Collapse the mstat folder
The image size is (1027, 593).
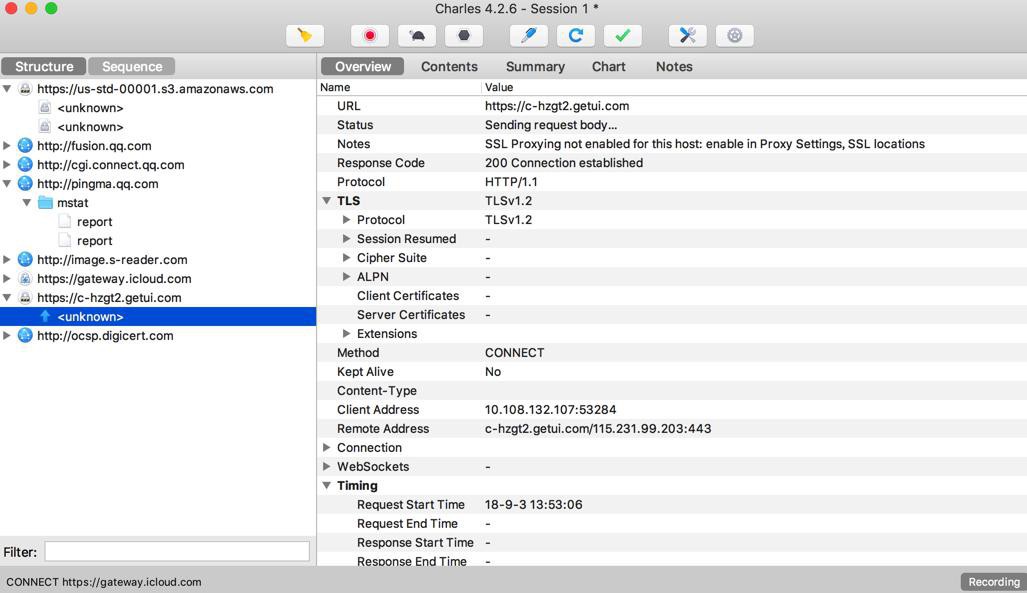click(28, 202)
